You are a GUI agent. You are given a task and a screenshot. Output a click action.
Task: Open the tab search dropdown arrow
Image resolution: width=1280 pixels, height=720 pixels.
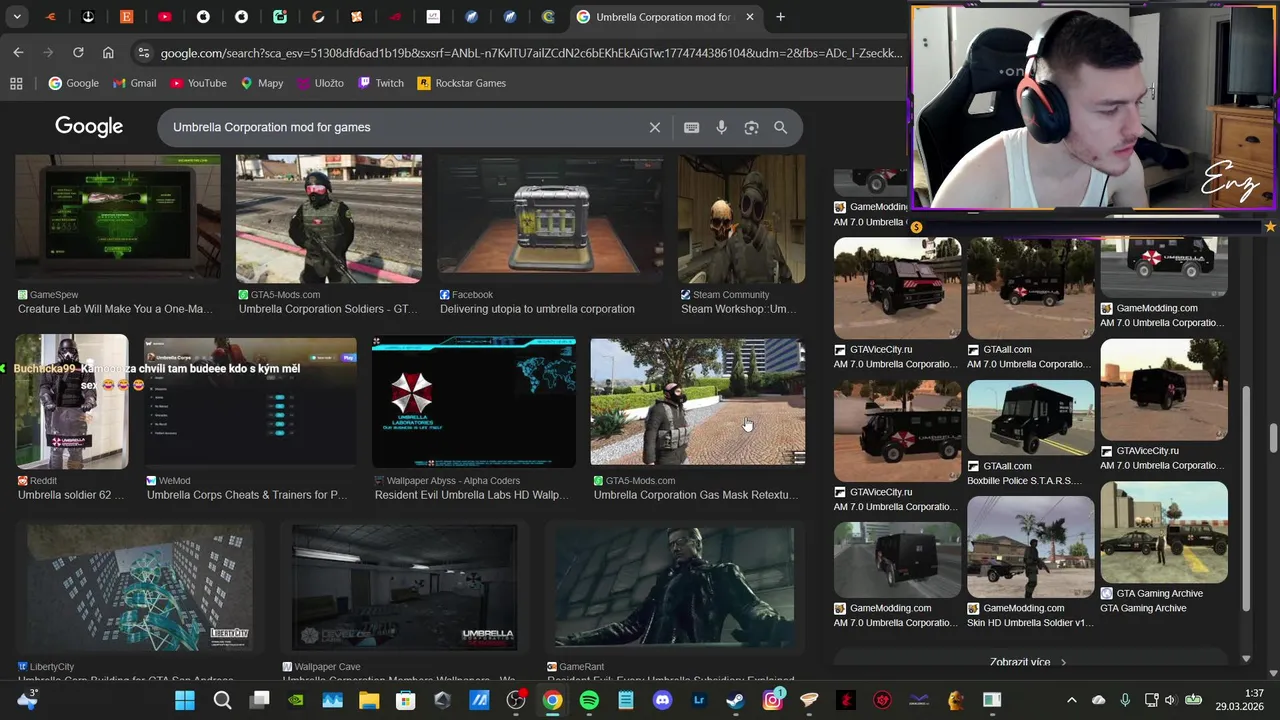[x=17, y=17]
